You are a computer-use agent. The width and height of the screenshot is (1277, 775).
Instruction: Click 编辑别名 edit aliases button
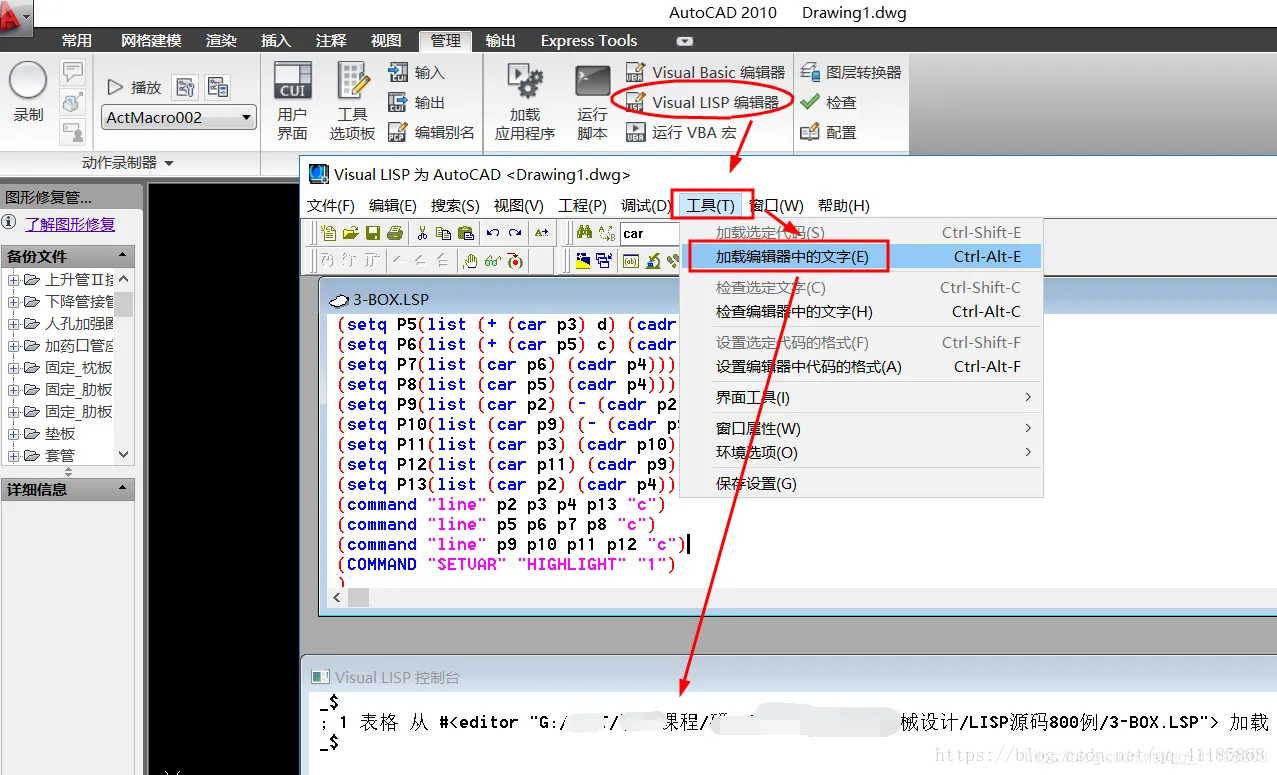pos(431,132)
